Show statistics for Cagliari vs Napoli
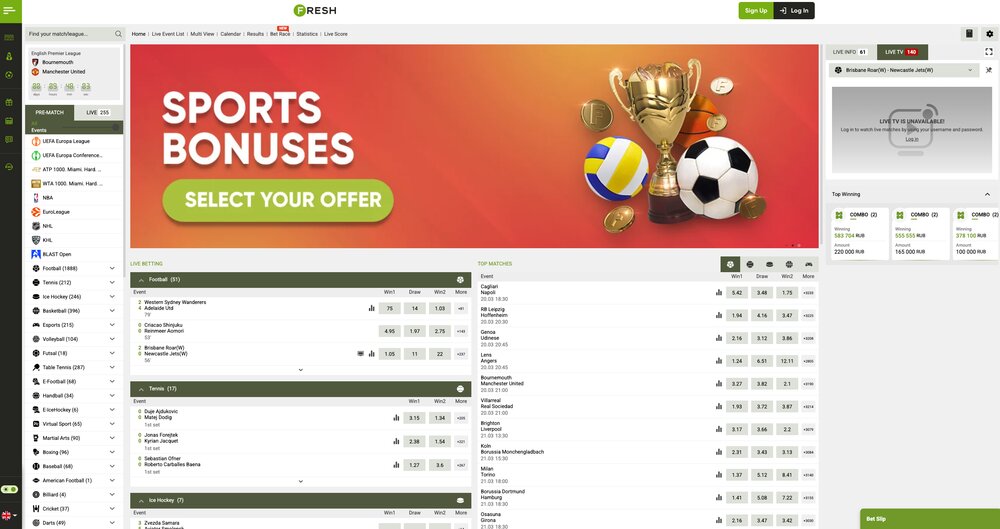The height and width of the screenshot is (529, 1000). (719, 292)
